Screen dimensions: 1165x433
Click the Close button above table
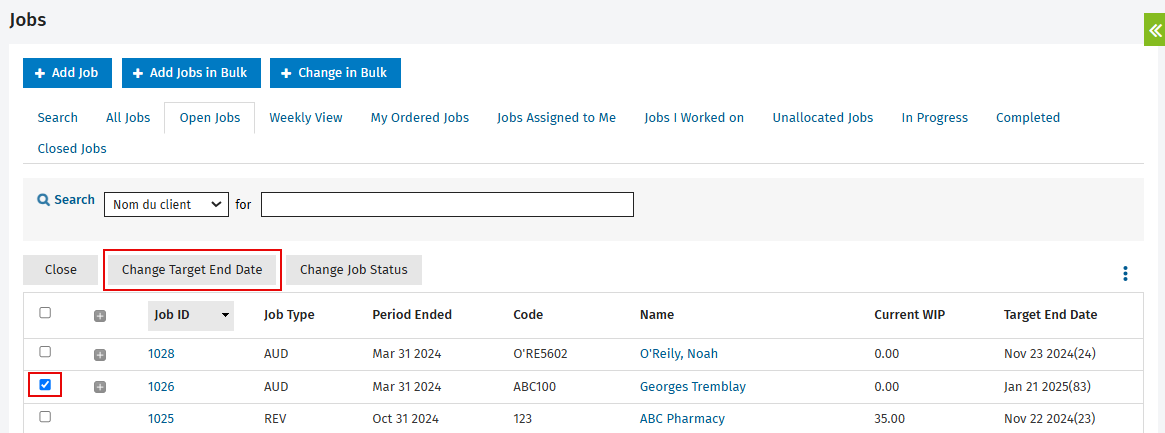point(60,270)
